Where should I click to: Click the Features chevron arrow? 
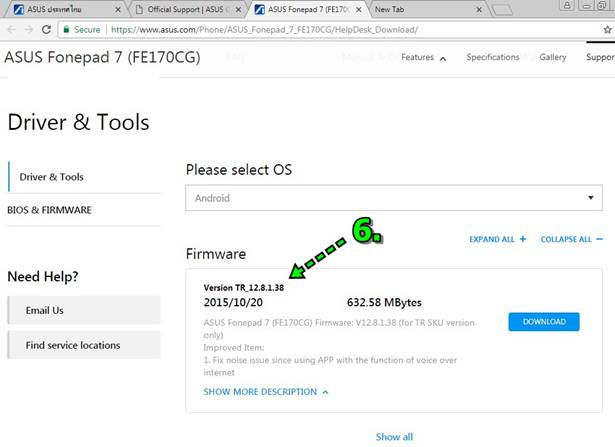pyautogui.click(x=443, y=59)
